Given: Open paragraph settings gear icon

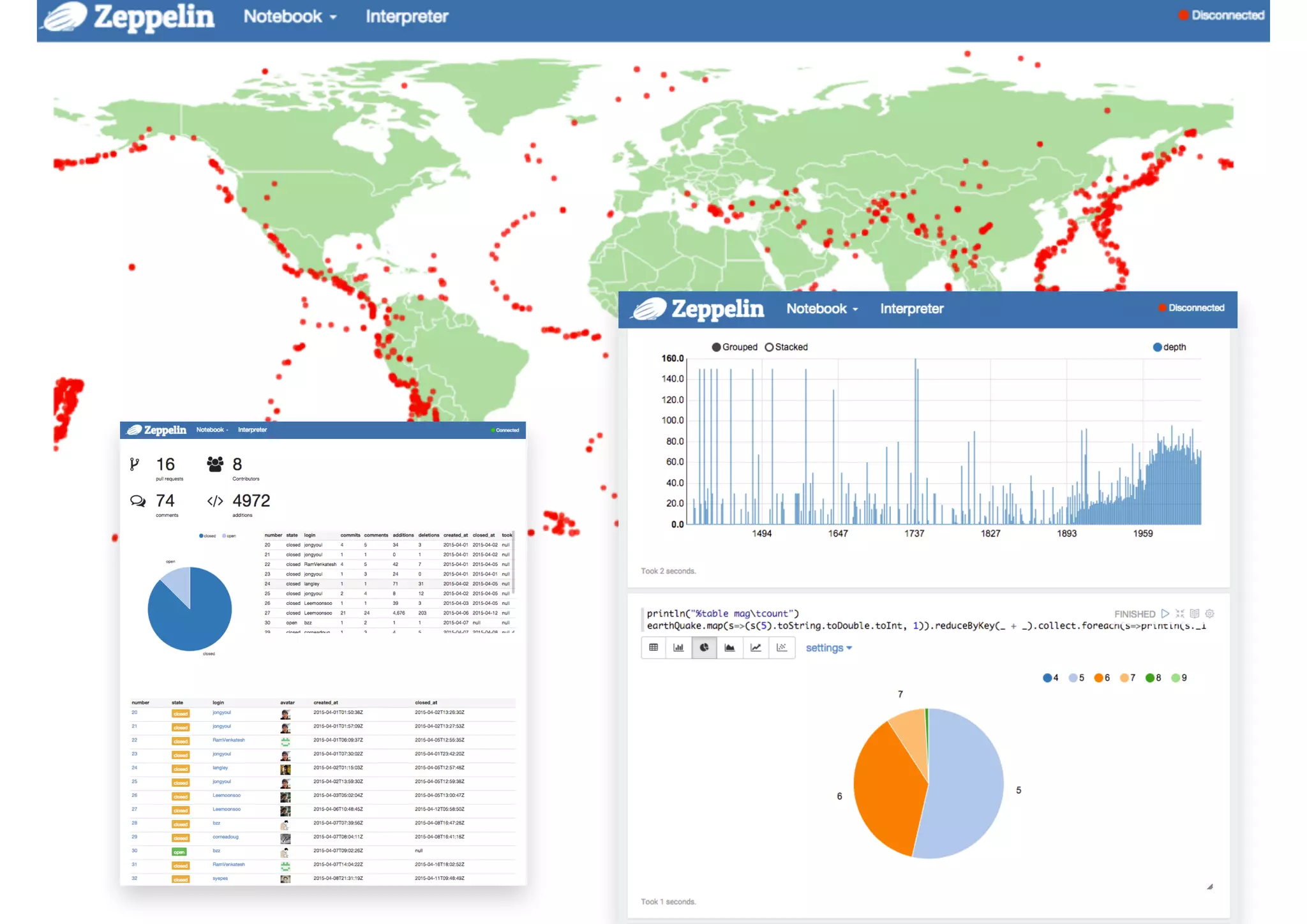Looking at the screenshot, I should click(x=1209, y=613).
